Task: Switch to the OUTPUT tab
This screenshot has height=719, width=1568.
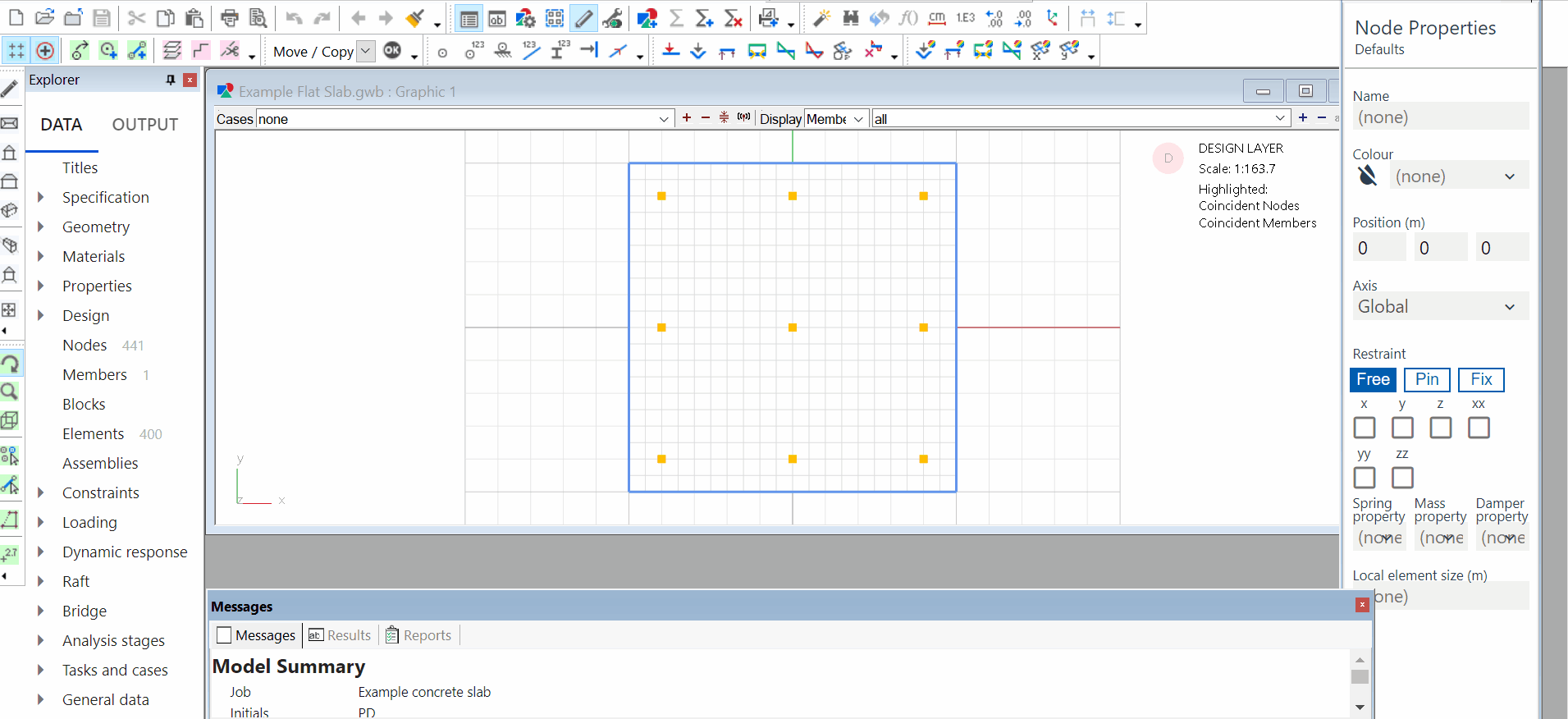Action: click(145, 125)
